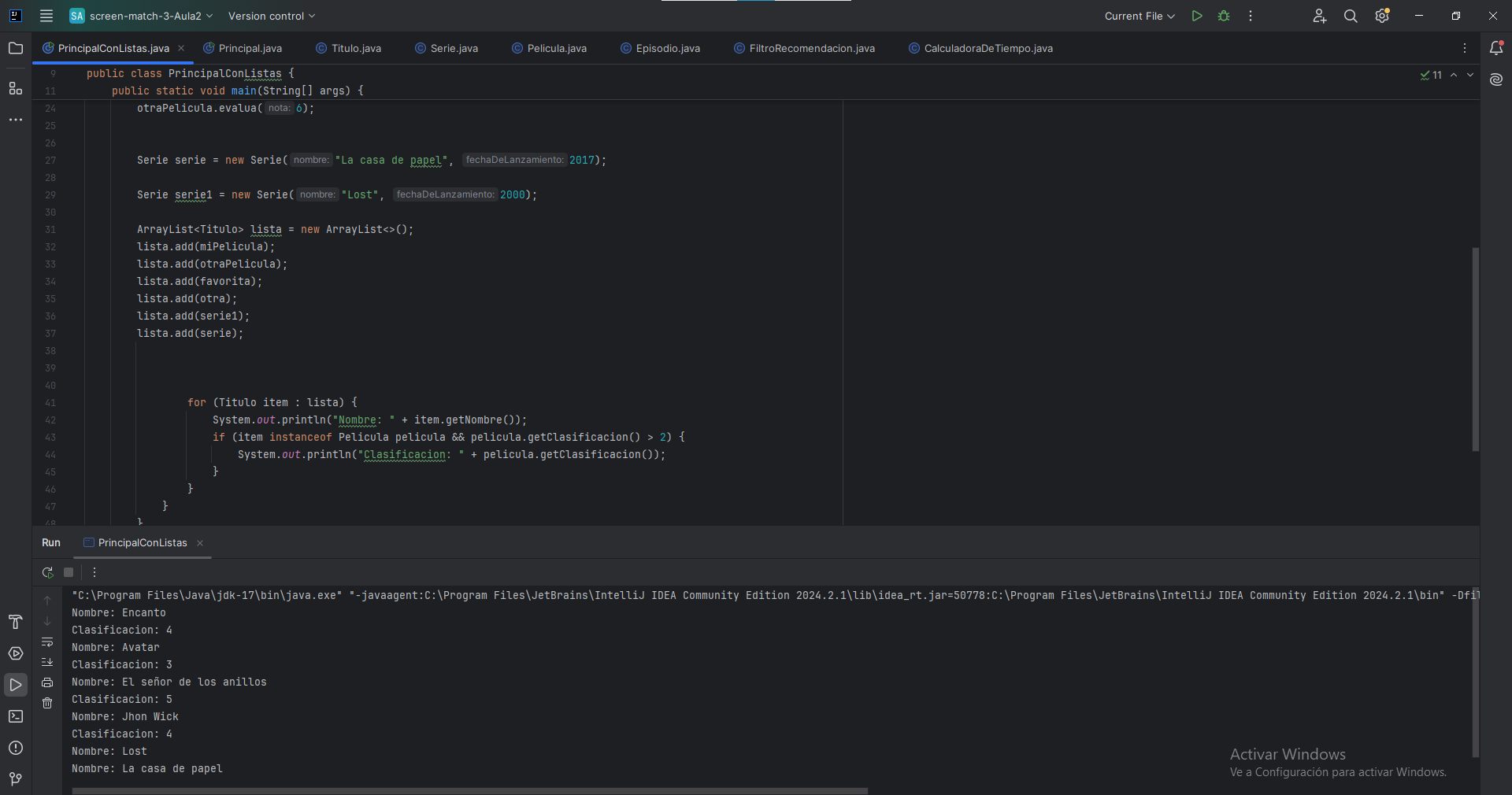This screenshot has width=1512, height=795.
Task: Open Code With Me collaboration icon
Action: pyautogui.click(x=1320, y=16)
